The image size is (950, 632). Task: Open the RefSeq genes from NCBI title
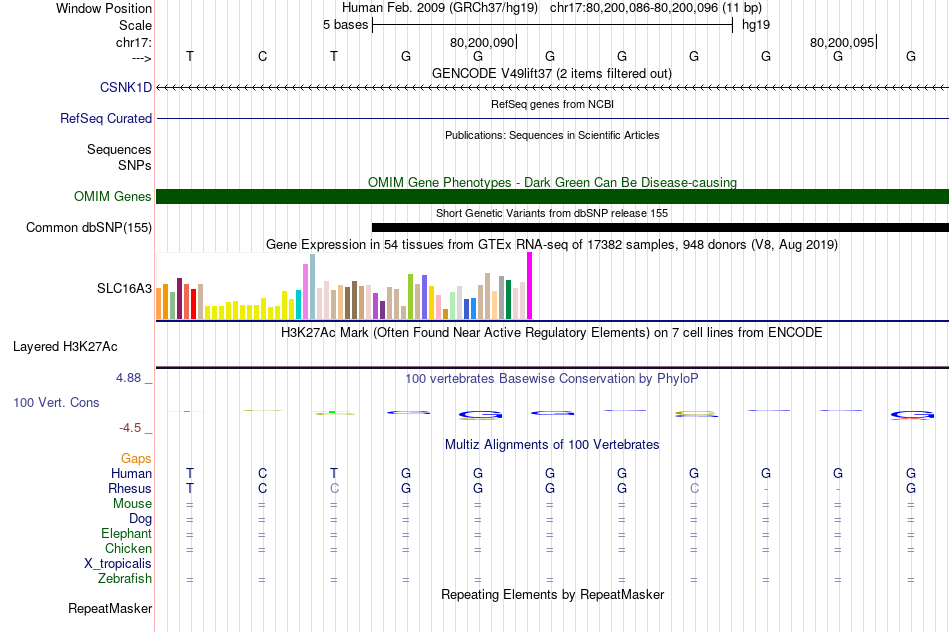553,104
